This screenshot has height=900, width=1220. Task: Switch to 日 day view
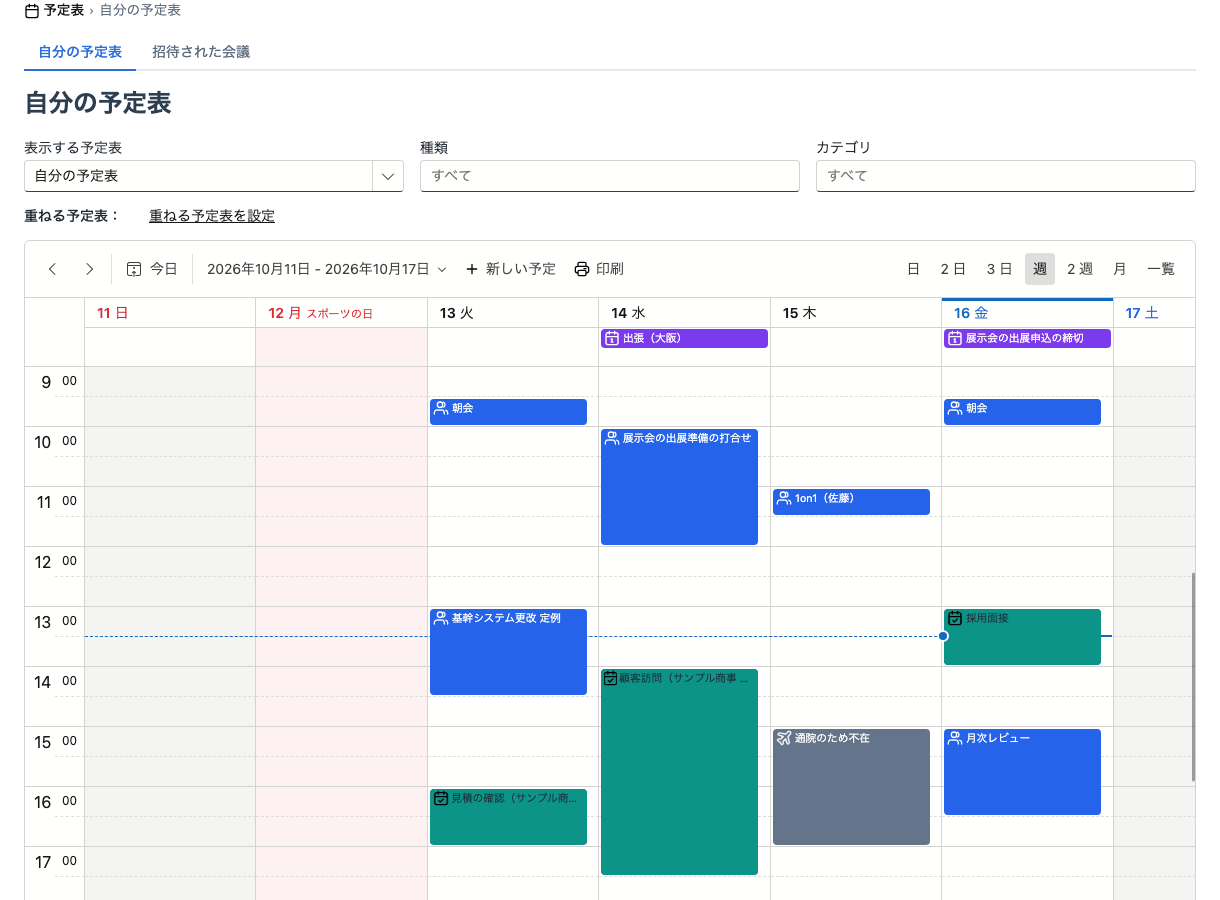[913, 269]
